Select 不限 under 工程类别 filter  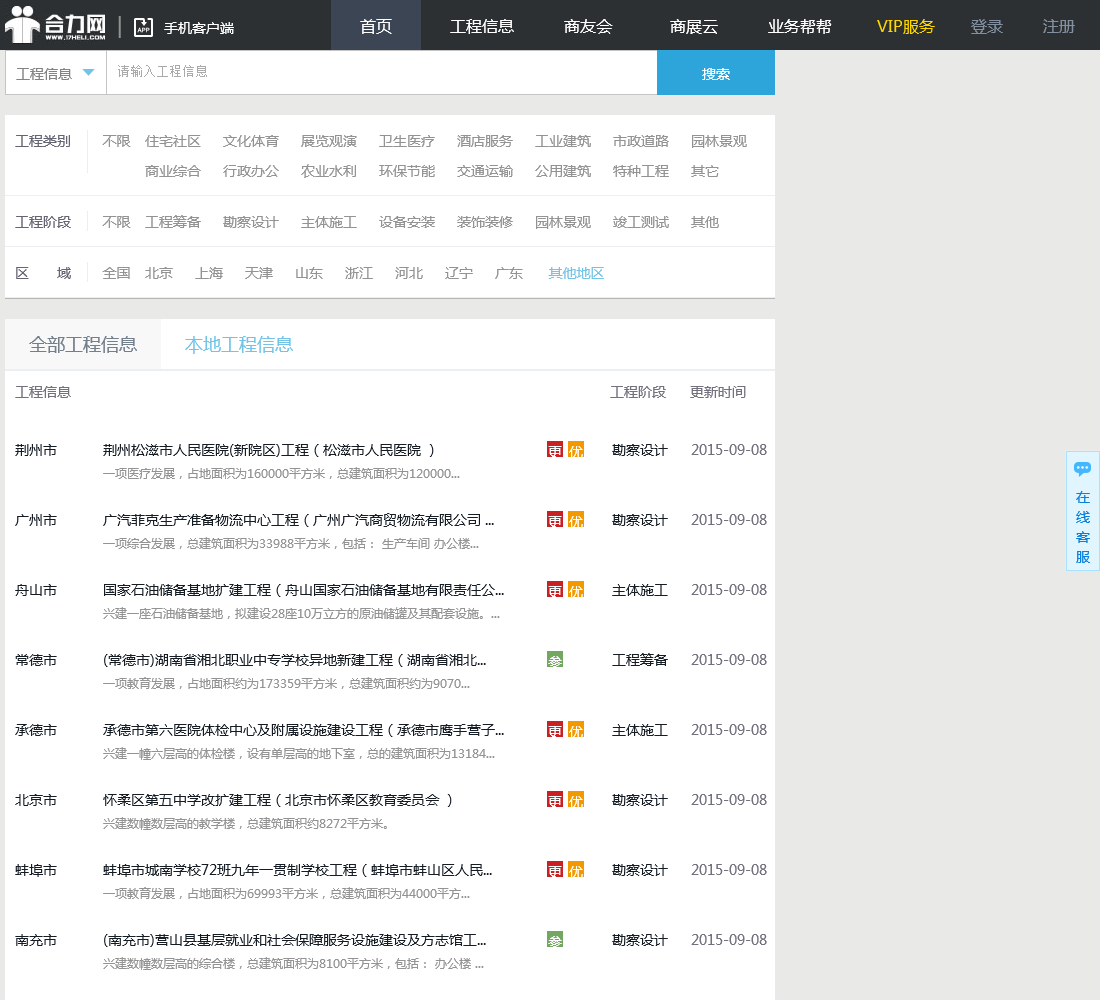pos(116,142)
